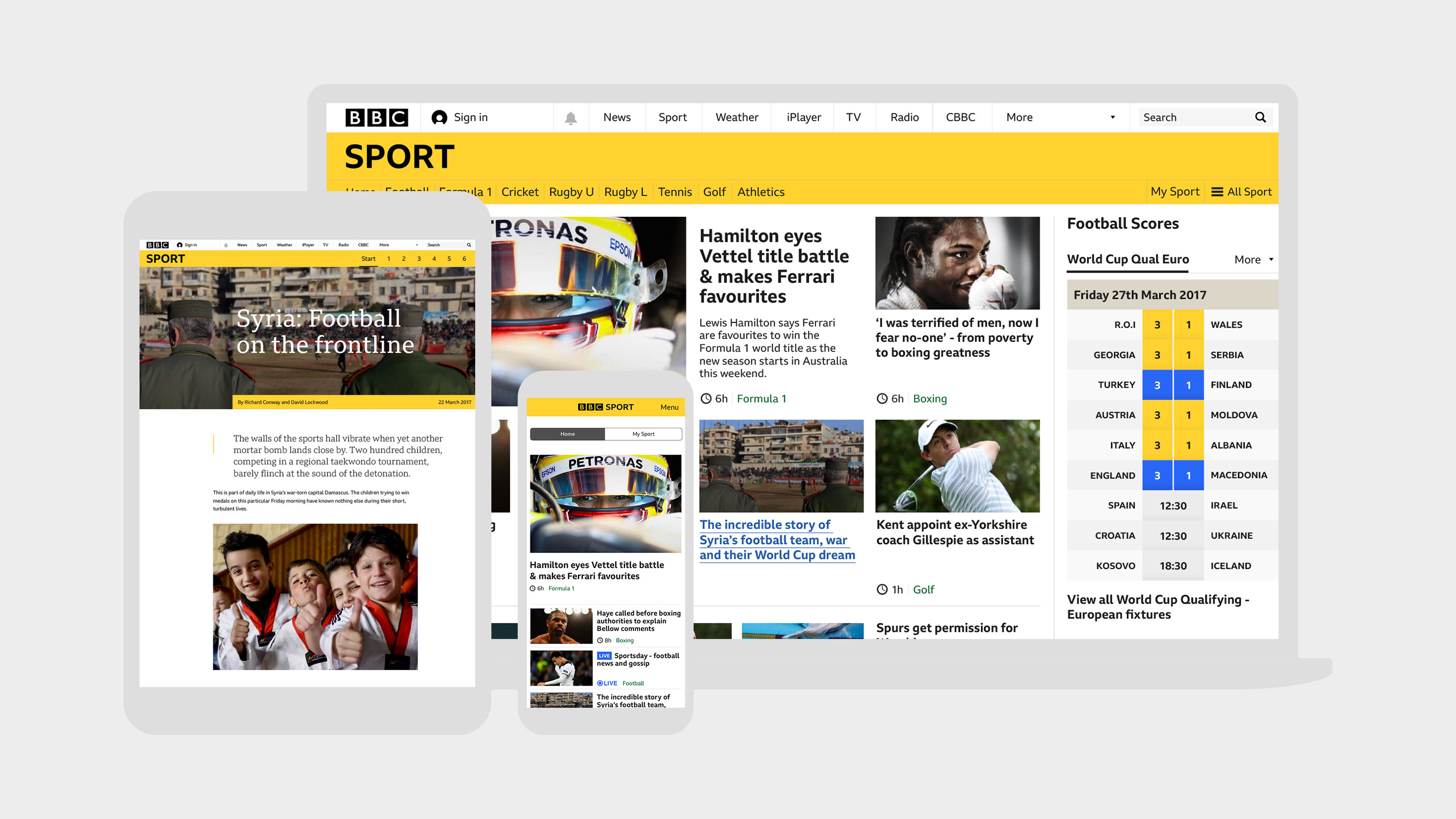Click the BBC logo in laptop header
1456x819 pixels.
click(377, 118)
